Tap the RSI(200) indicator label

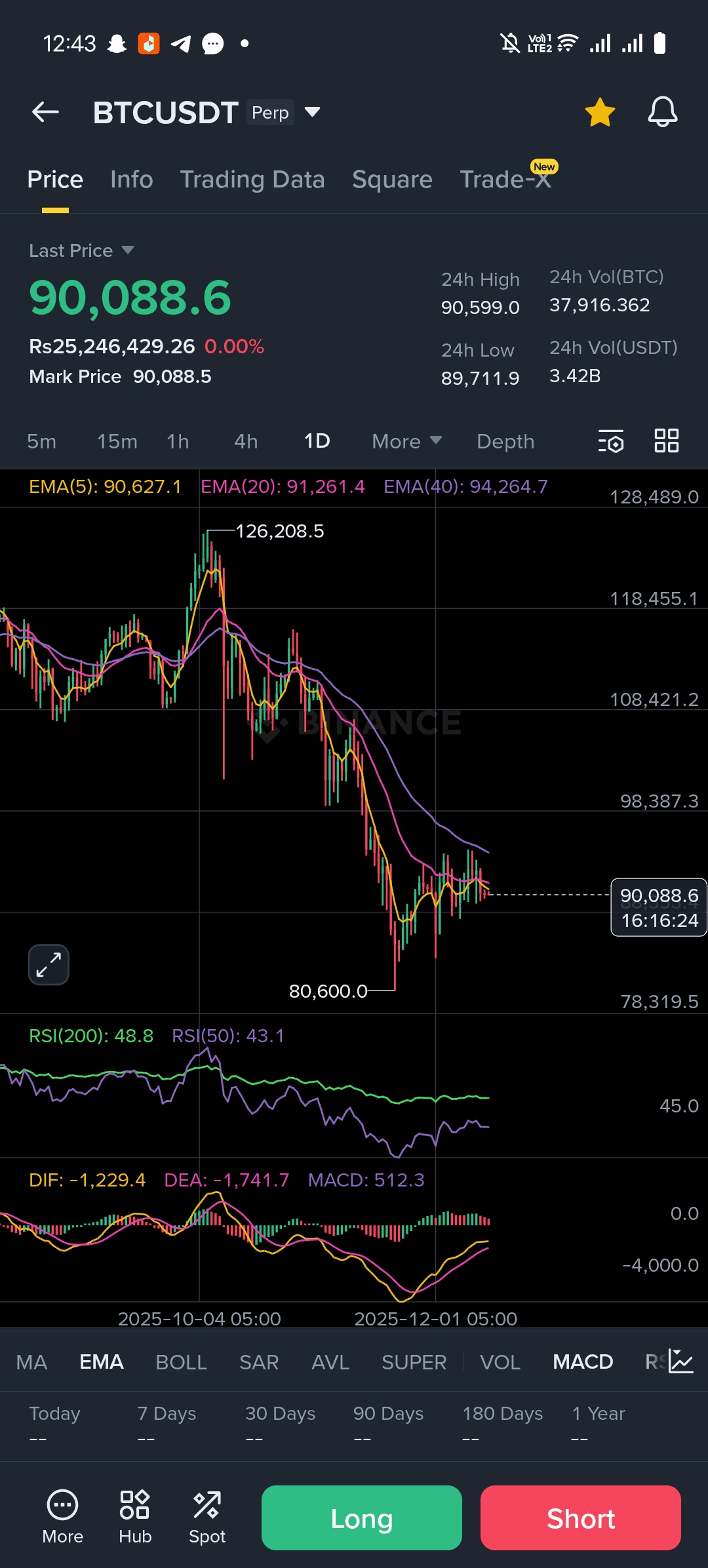click(91, 1036)
